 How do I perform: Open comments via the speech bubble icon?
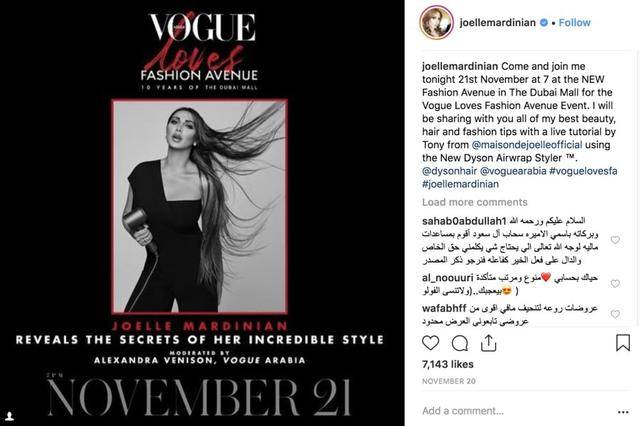(x=460, y=343)
